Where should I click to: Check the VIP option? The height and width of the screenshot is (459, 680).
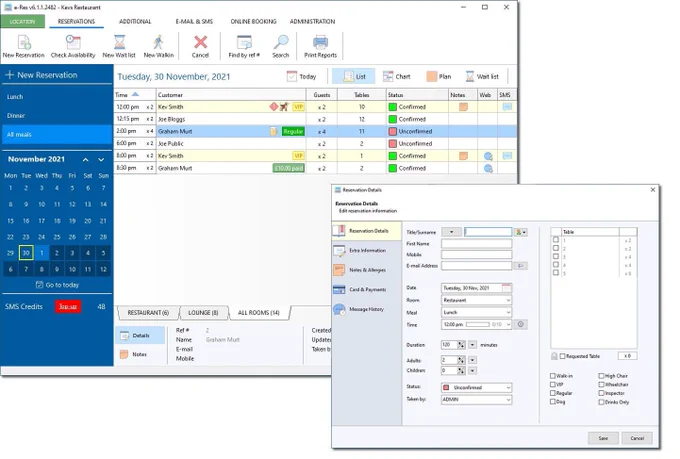point(552,384)
